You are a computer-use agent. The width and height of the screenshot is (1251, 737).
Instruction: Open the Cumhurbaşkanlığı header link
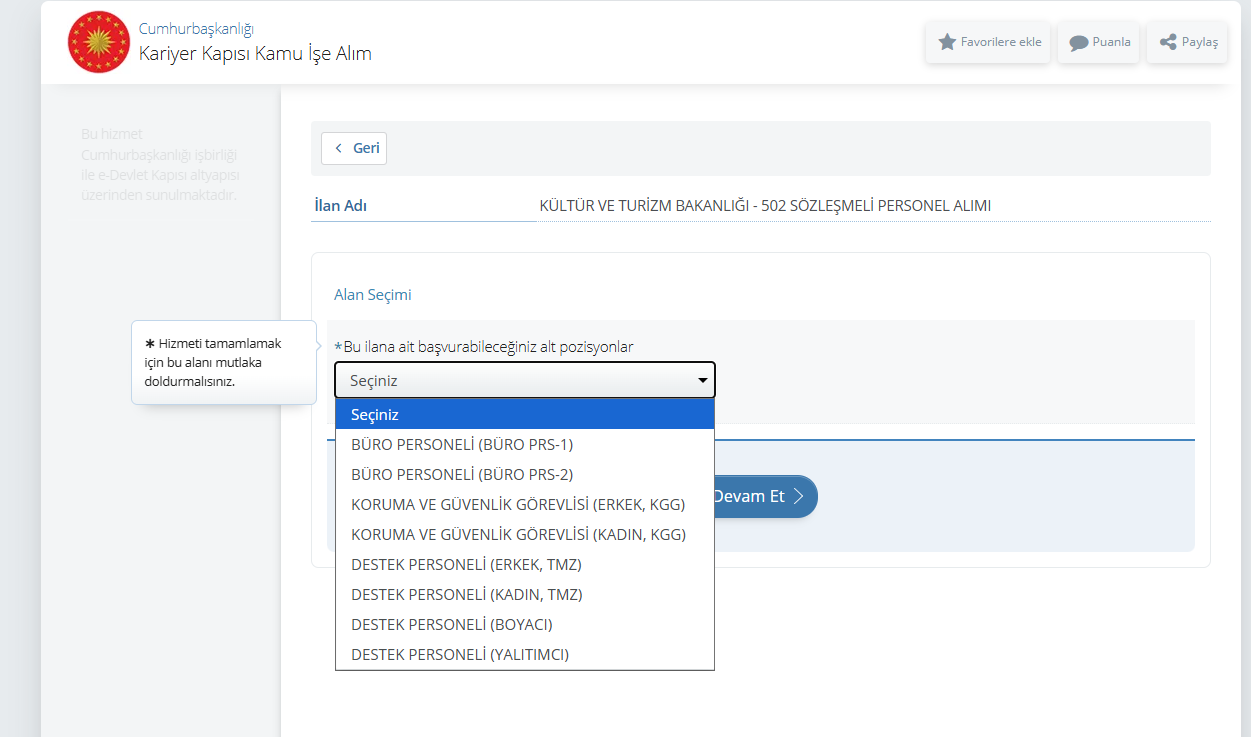tap(196, 28)
